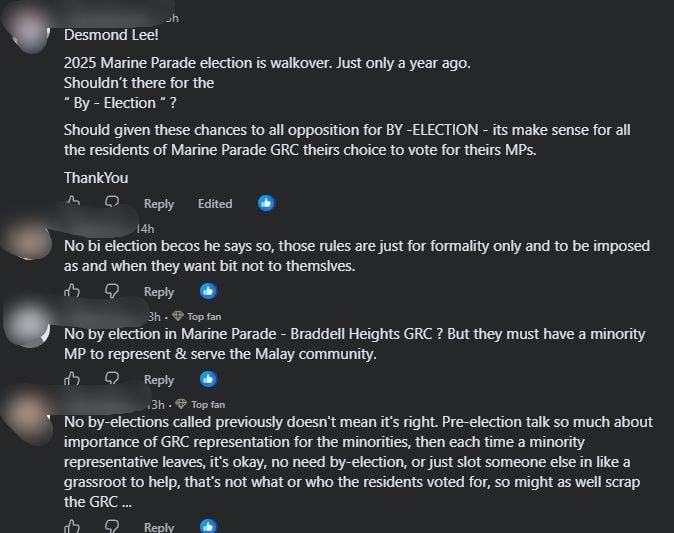Like the Marine Parade - Braddell Heights comment
Viewport: 674px width, 533px height.
pos(72,379)
